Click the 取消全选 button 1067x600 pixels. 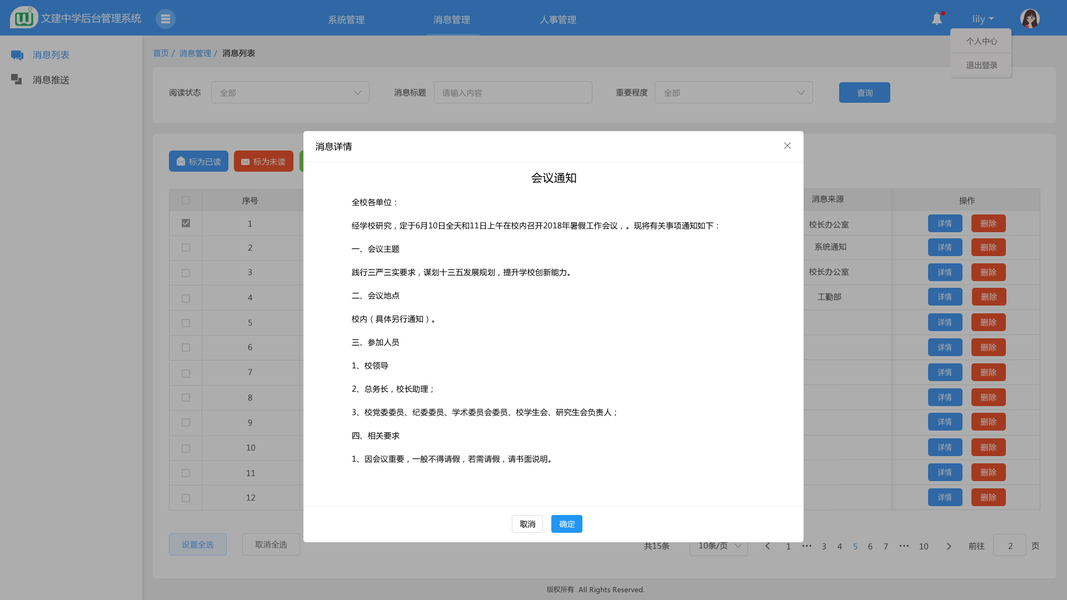(x=271, y=544)
